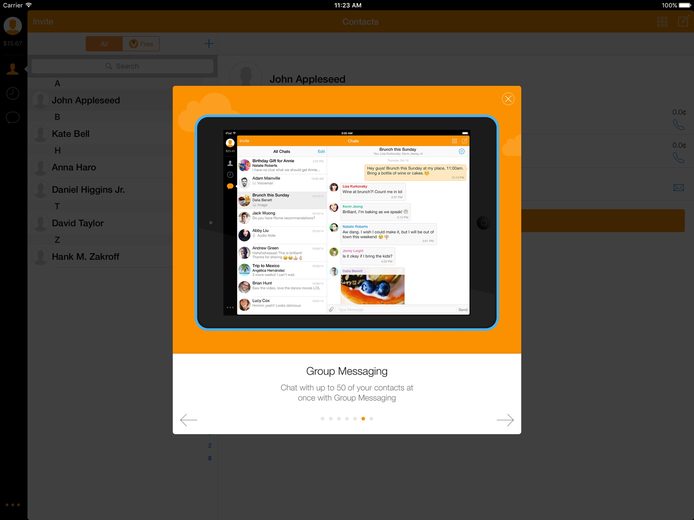The height and width of the screenshot is (520, 694).
Task: Go to the next intro slide arrow
Action: pos(505,420)
